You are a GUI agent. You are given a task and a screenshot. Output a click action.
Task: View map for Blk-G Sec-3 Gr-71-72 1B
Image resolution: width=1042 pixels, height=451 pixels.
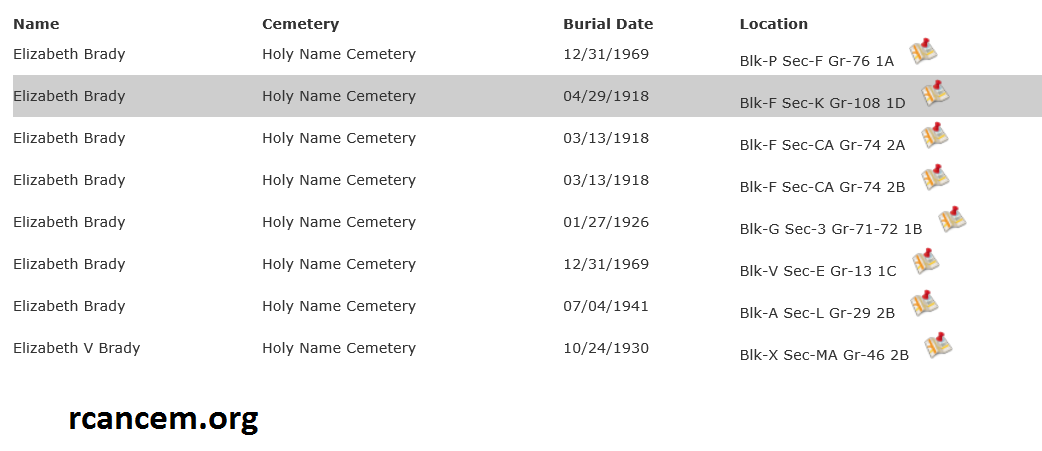pyautogui.click(x=952, y=220)
